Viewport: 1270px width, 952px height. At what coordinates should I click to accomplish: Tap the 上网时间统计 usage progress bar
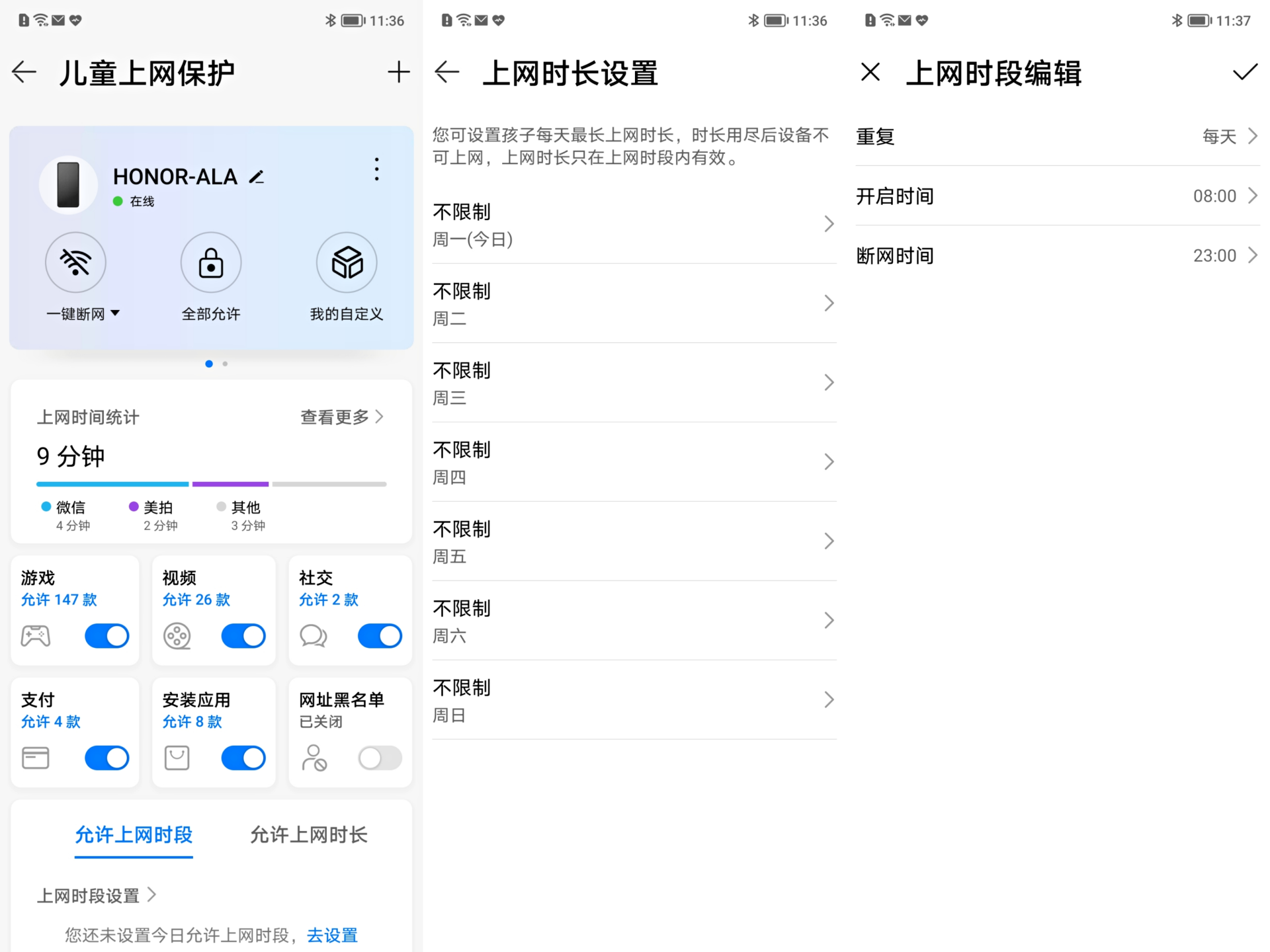tap(211, 484)
